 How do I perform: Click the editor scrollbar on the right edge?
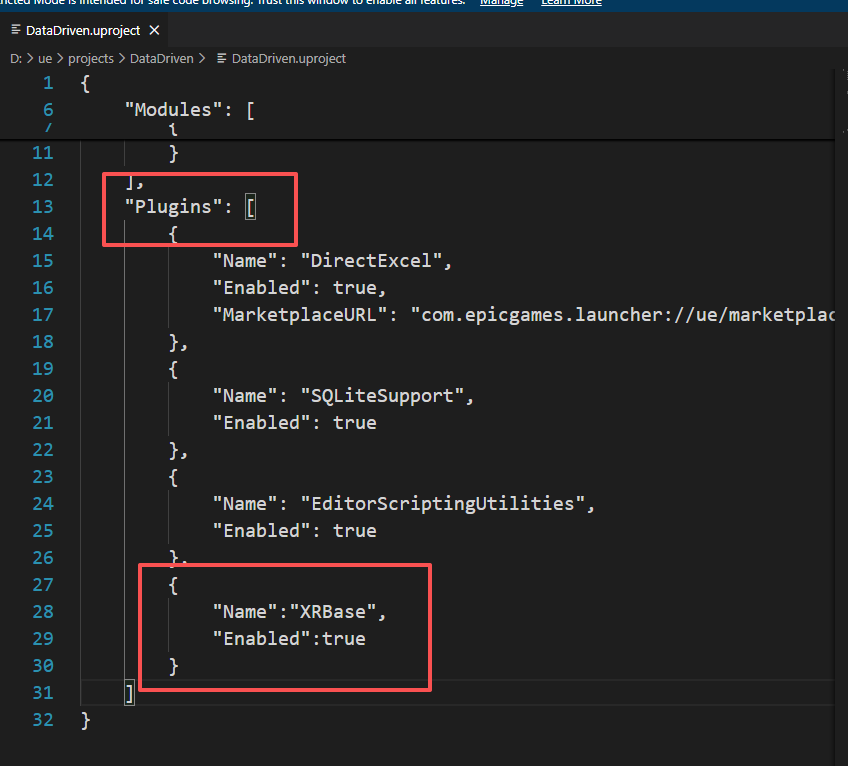pos(841,300)
